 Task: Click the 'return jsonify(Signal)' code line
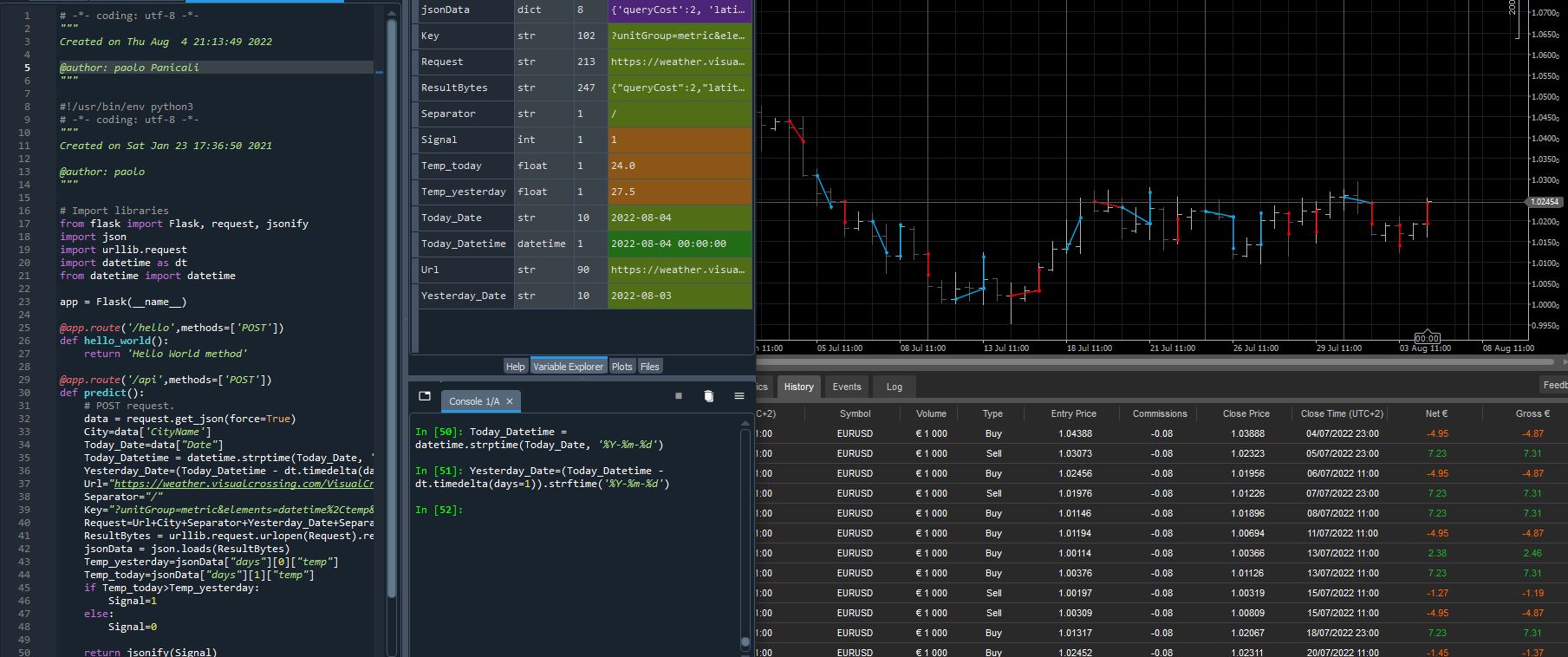pyautogui.click(x=151, y=652)
